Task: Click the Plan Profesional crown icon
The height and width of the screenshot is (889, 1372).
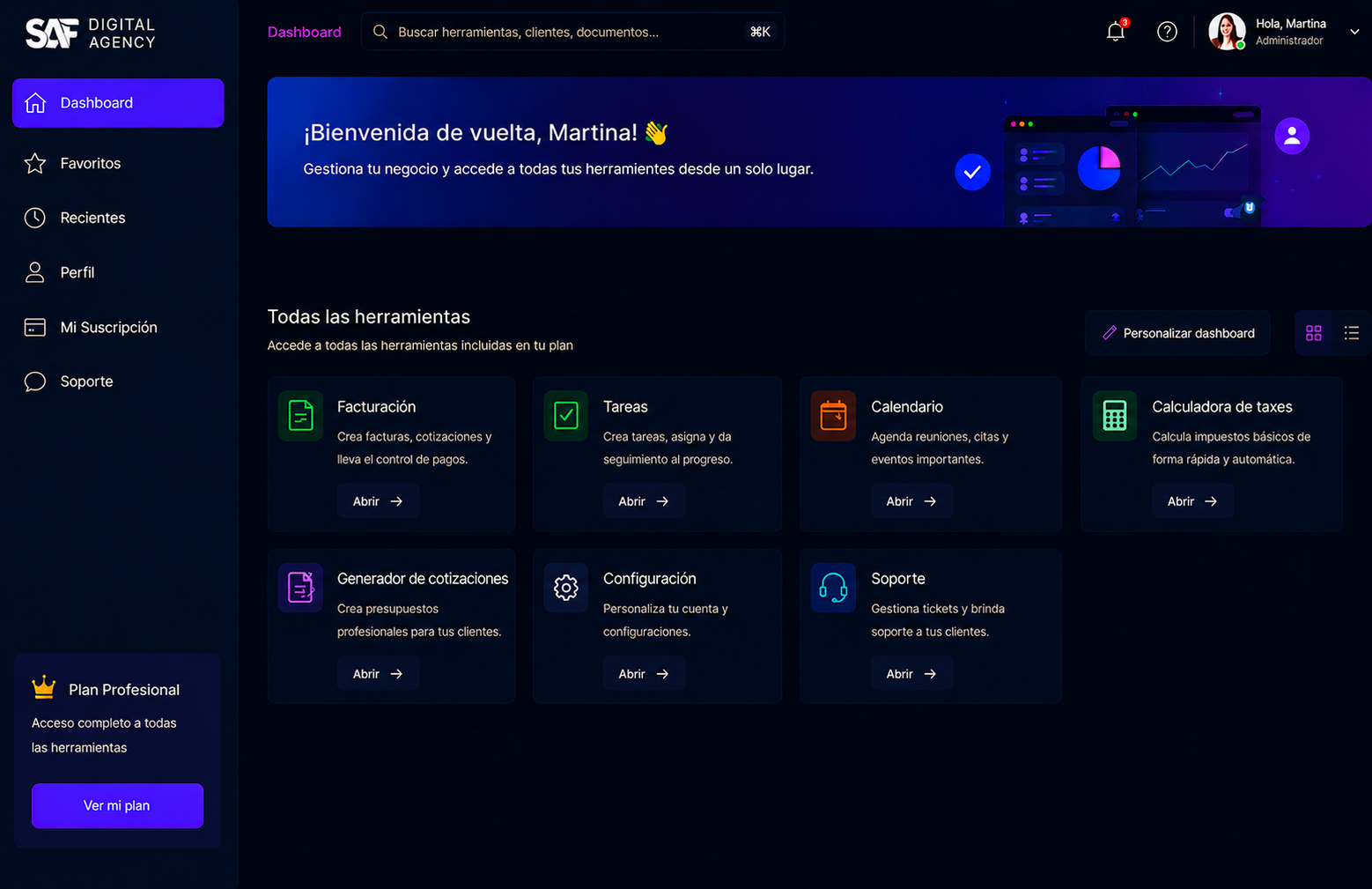Action: point(44,687)
